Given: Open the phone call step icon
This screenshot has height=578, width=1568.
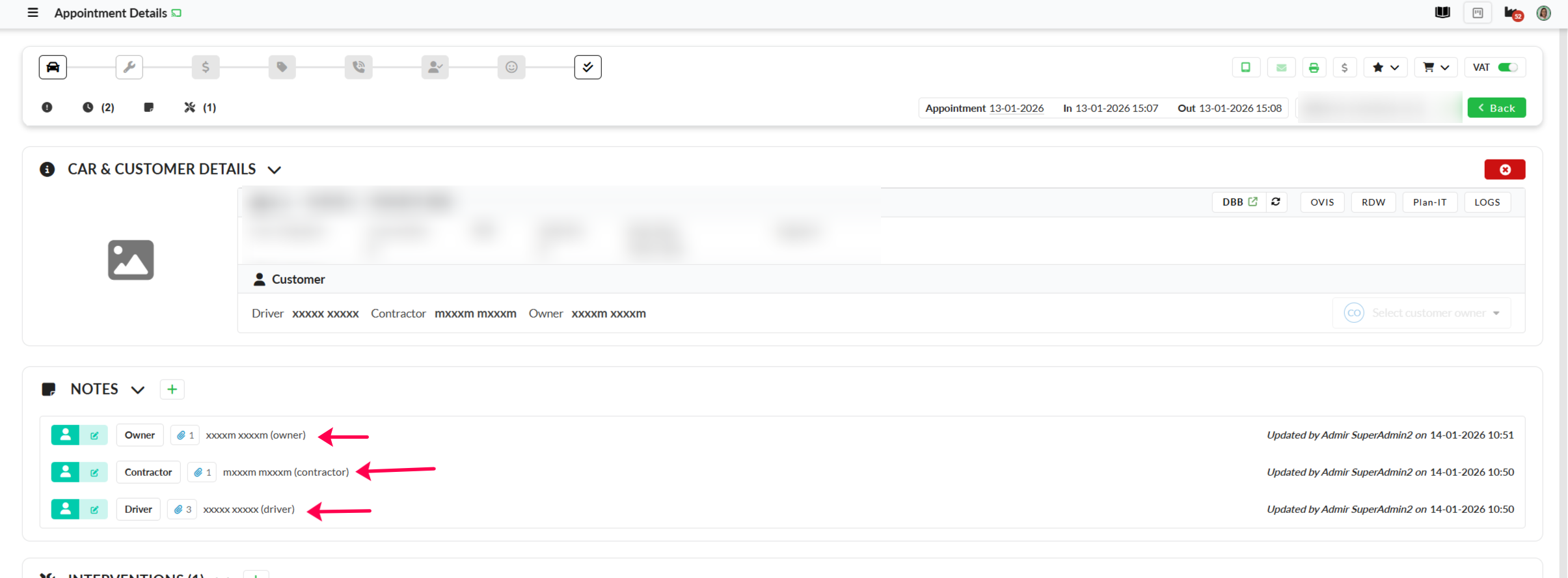Looking at the screenshot, I should [x=358, y=67].
